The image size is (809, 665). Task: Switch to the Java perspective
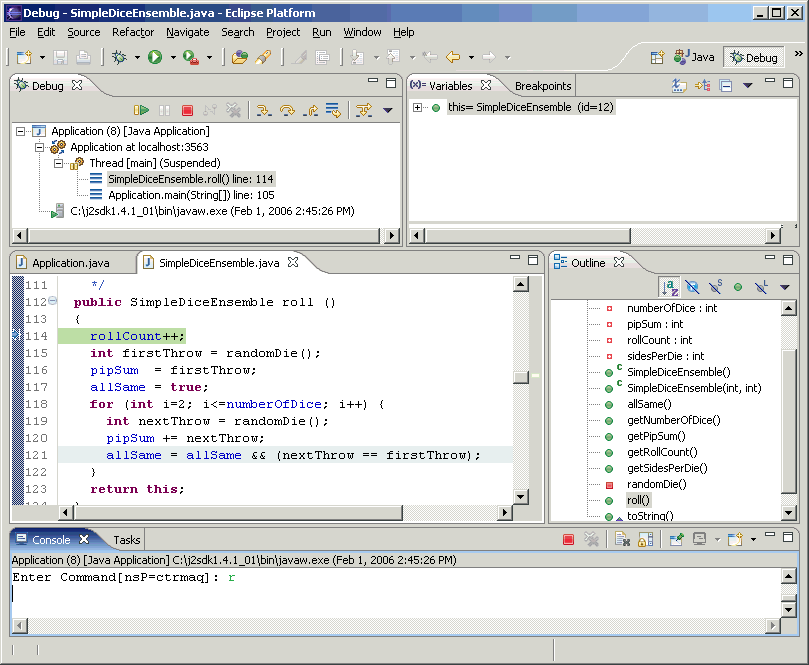click(x=695, y=57)
